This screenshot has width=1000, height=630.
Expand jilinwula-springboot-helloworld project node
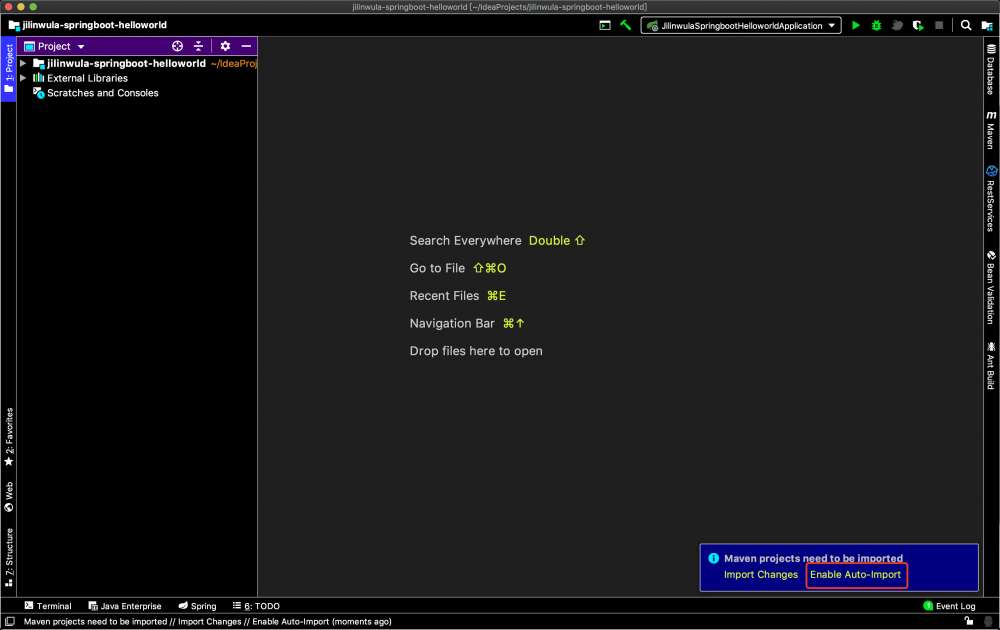click(23, 63)
